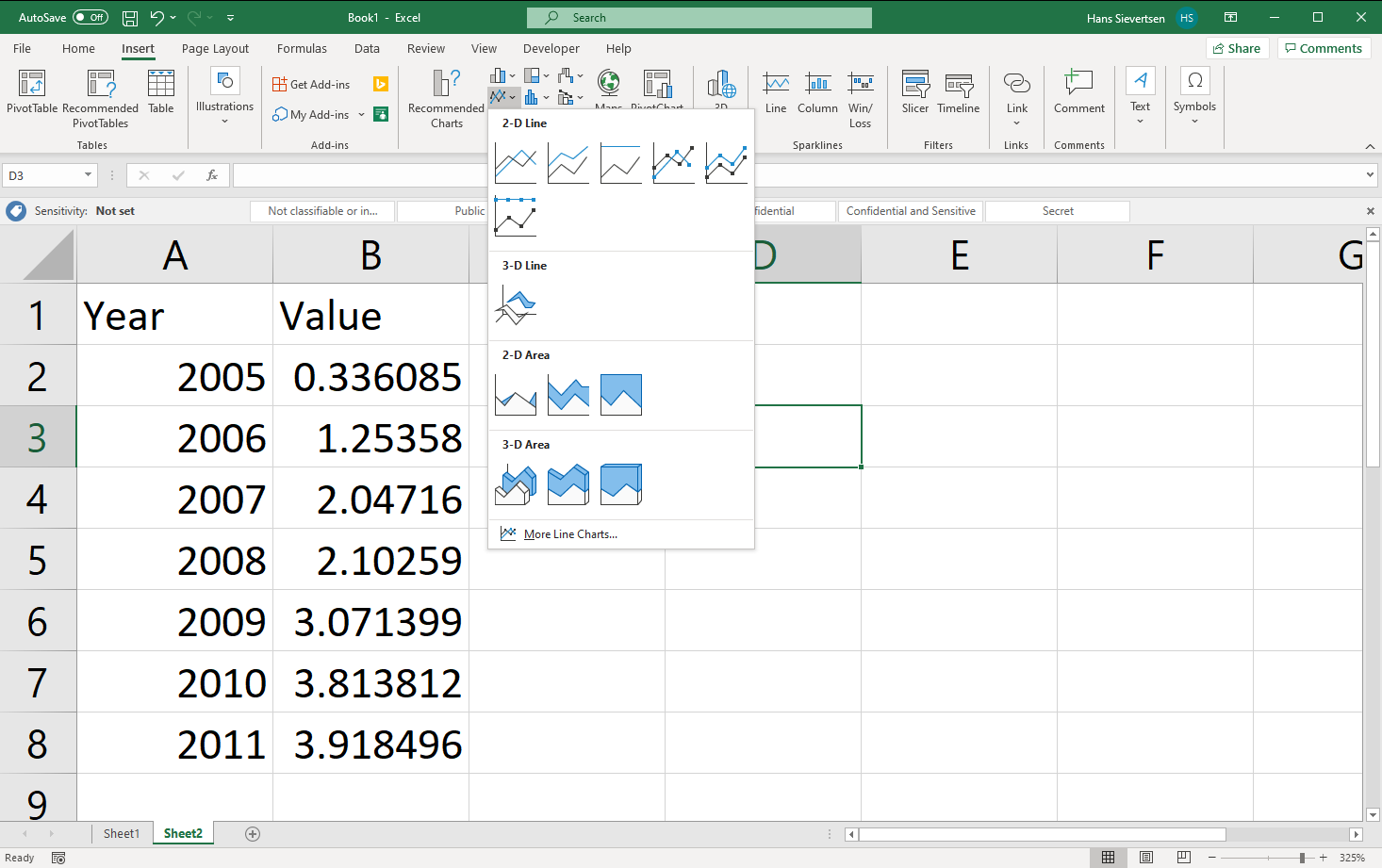The image size is (1382, 868).
Task: Close the sensitivity bar
Action: (1370, 211)
